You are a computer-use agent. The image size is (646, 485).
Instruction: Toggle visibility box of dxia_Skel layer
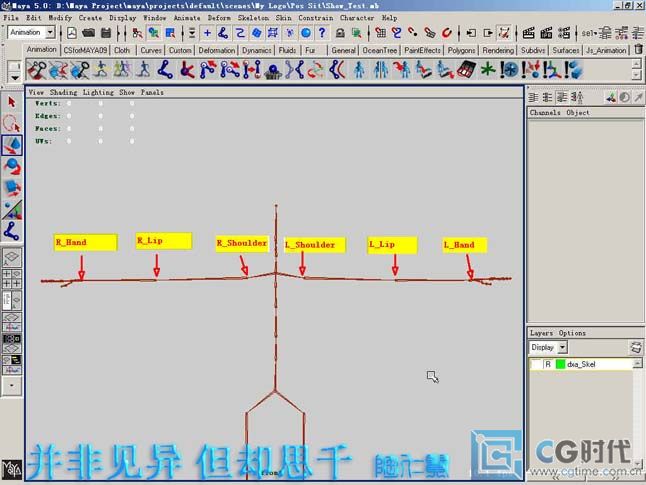tap(536, 364)
